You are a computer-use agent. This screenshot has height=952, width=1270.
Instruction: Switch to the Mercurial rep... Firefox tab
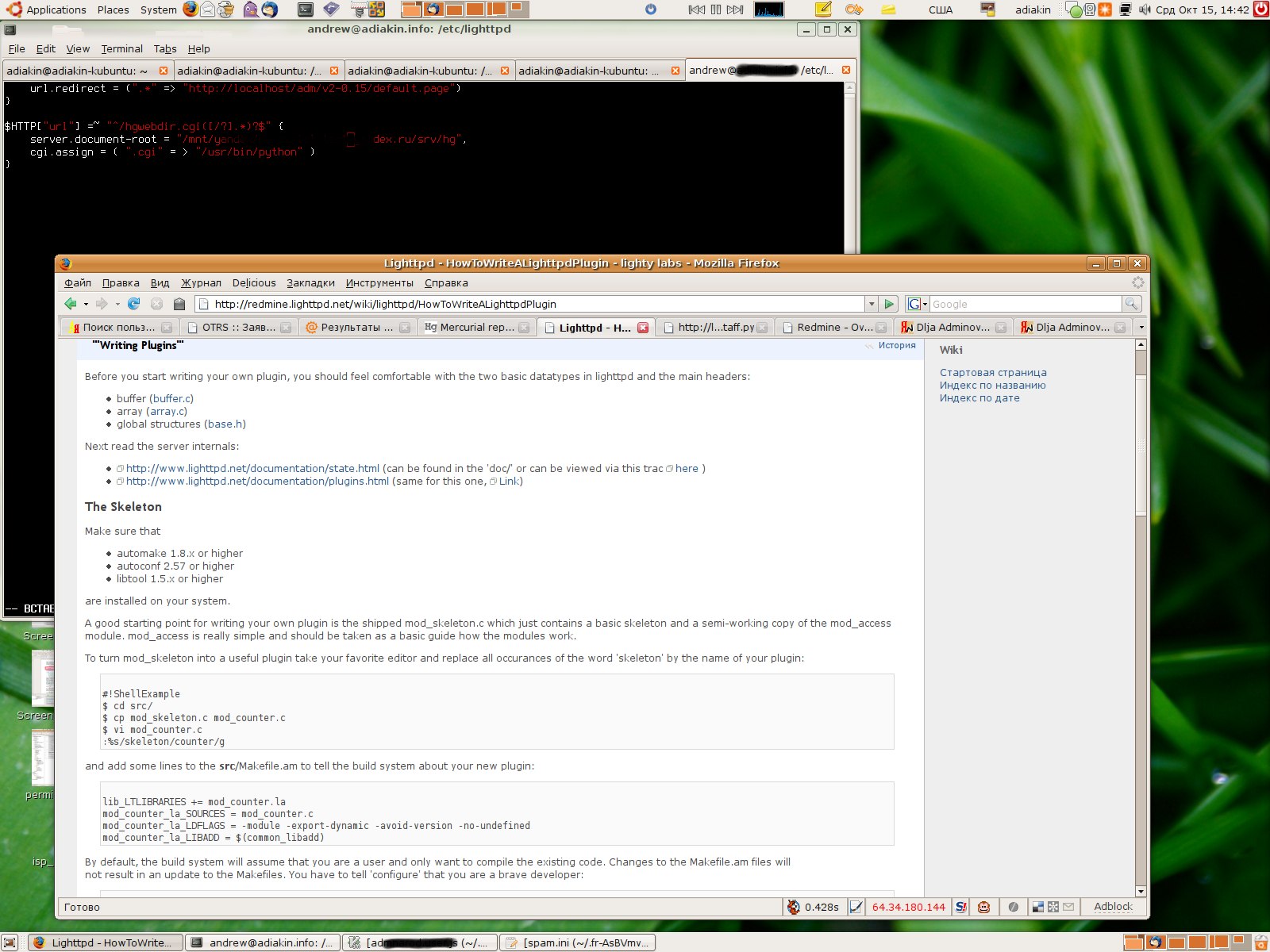pos(476,327)
